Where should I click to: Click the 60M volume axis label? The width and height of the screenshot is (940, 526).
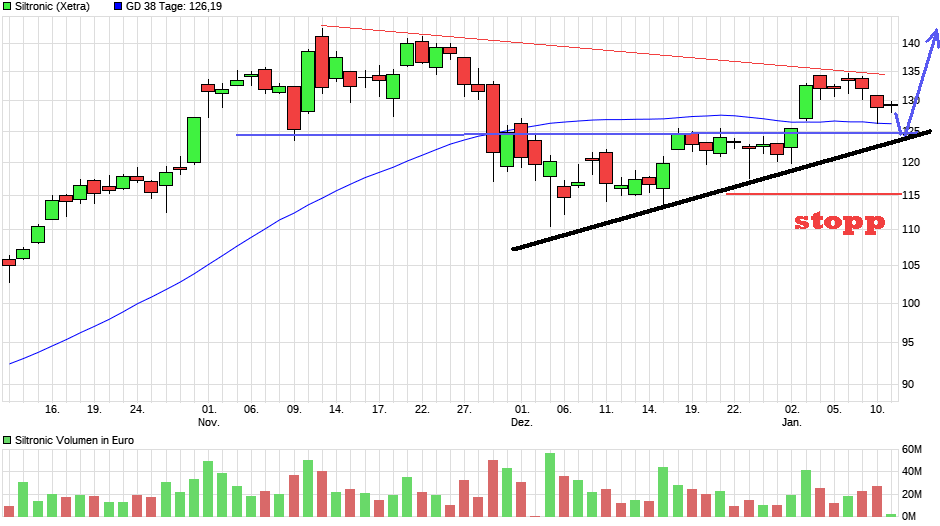(x=912, y=450)
